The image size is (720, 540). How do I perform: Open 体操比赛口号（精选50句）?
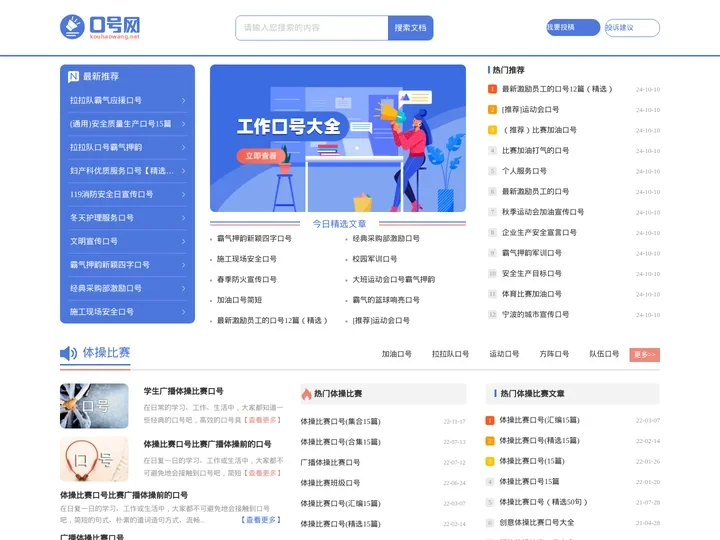[543, 502]
